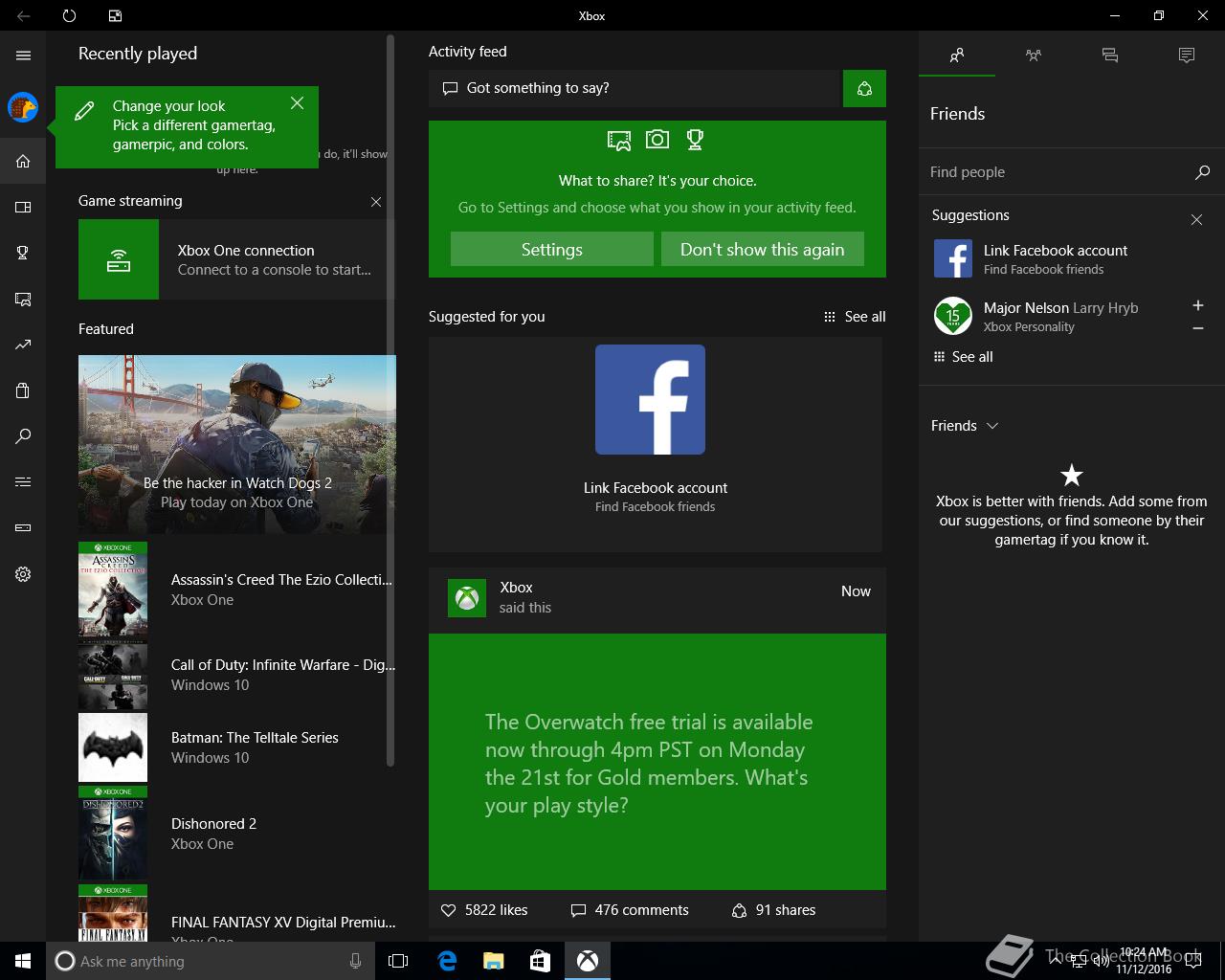
Task: Open activity feed Settings button
Action: (552, 250)
